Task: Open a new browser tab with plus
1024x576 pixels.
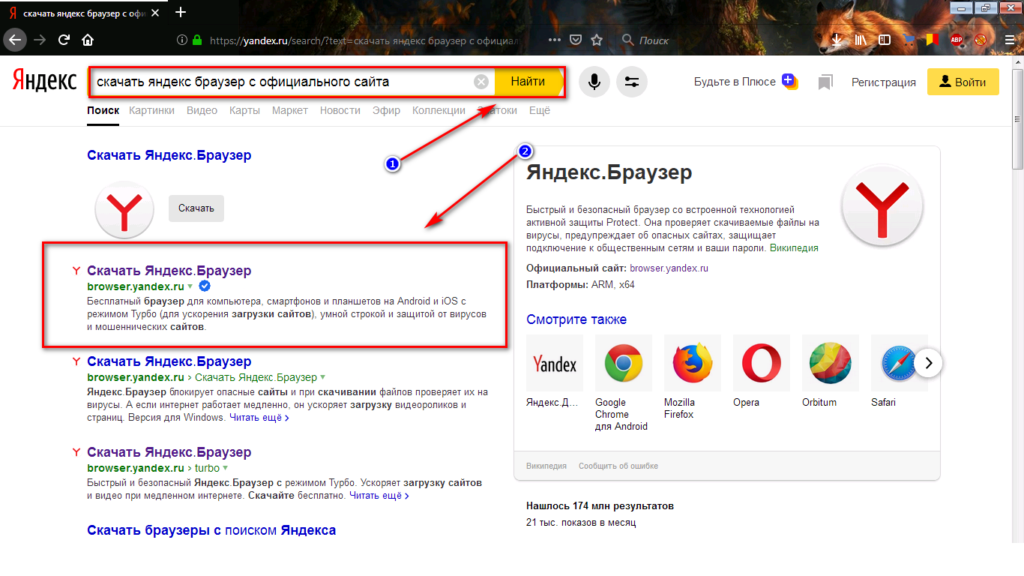Action: tap(181, 12)
